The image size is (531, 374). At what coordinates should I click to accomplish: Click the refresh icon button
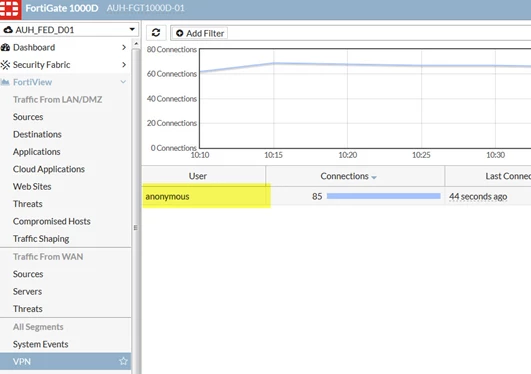pos(156,33)
